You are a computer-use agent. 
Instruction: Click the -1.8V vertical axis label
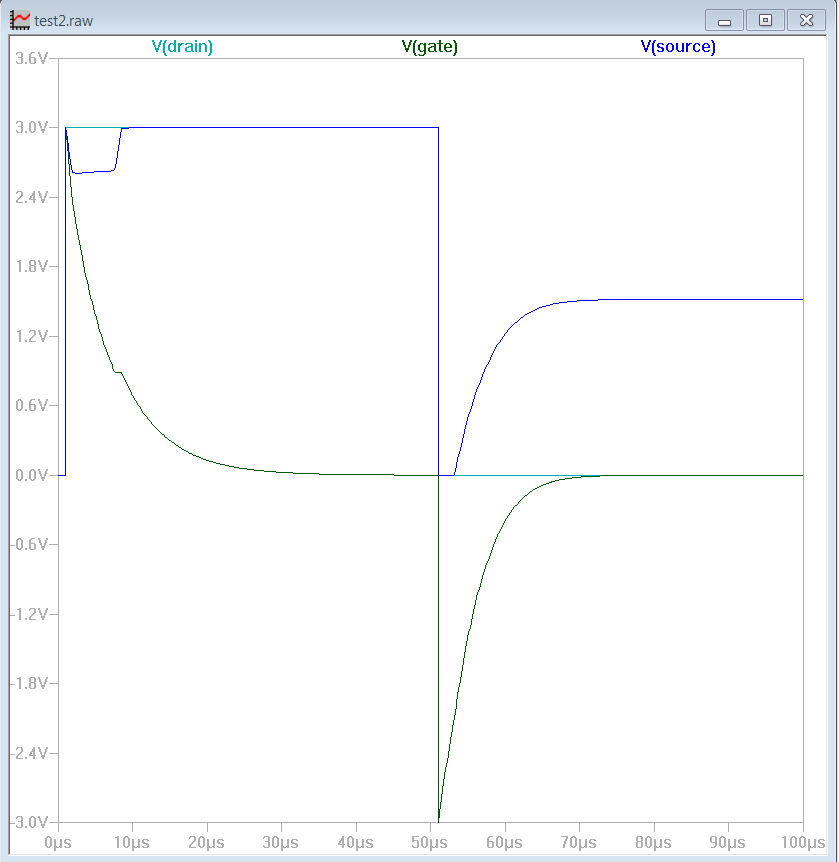coord(30,684)
